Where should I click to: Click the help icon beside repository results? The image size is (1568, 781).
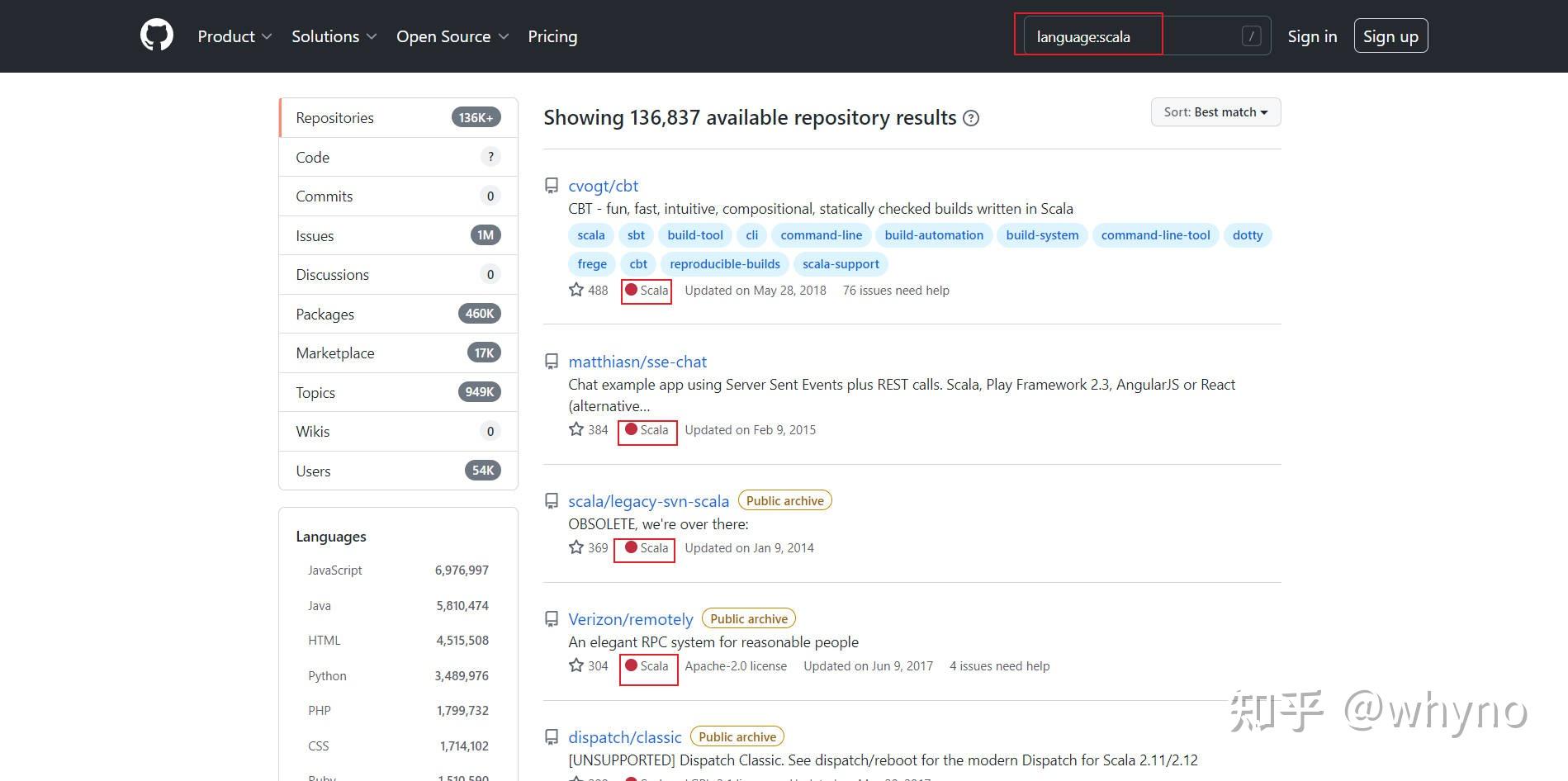tap(972, 118)
